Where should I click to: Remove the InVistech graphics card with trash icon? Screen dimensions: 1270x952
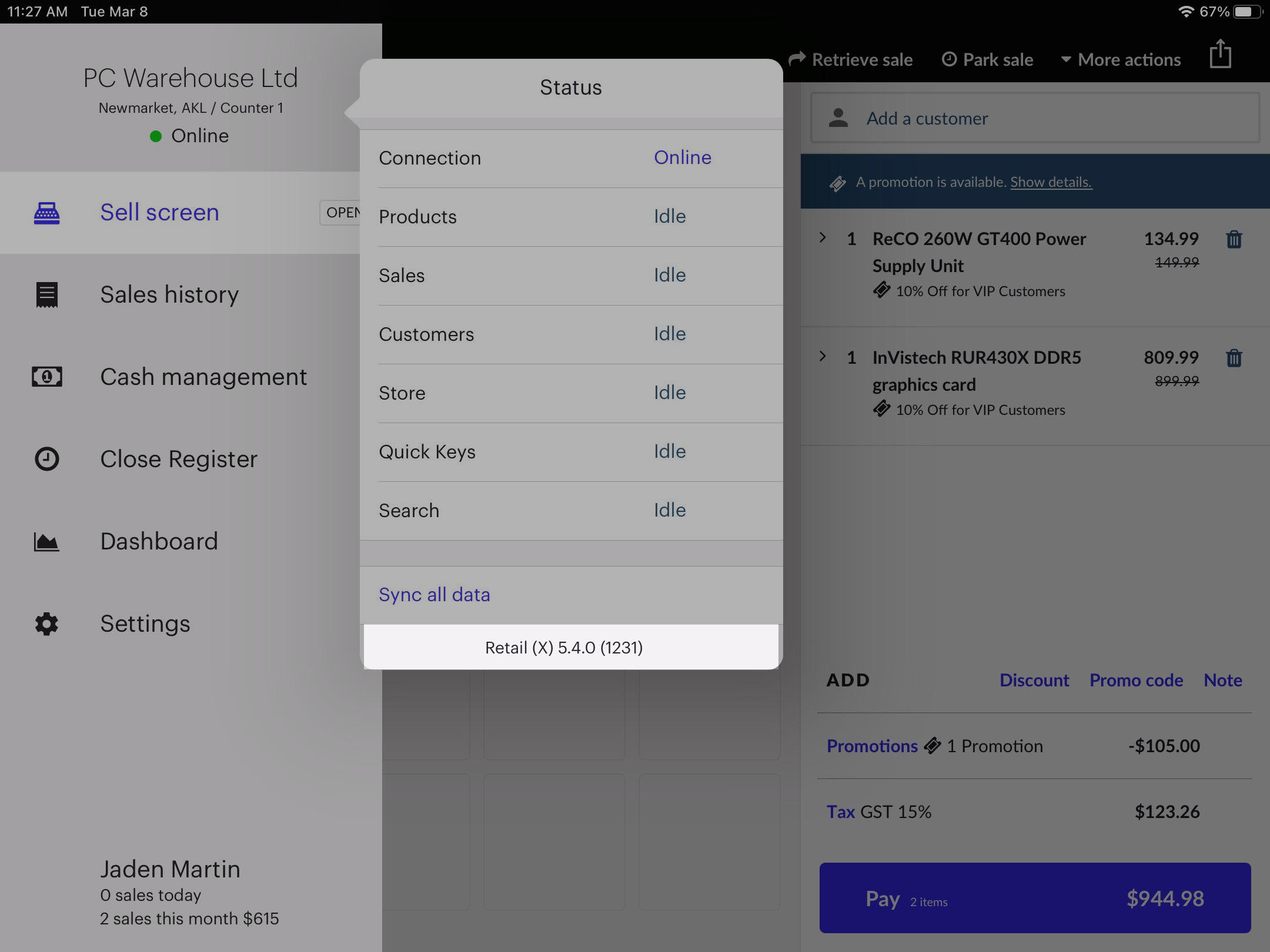pyautogui.click(x=1234, y=358)
